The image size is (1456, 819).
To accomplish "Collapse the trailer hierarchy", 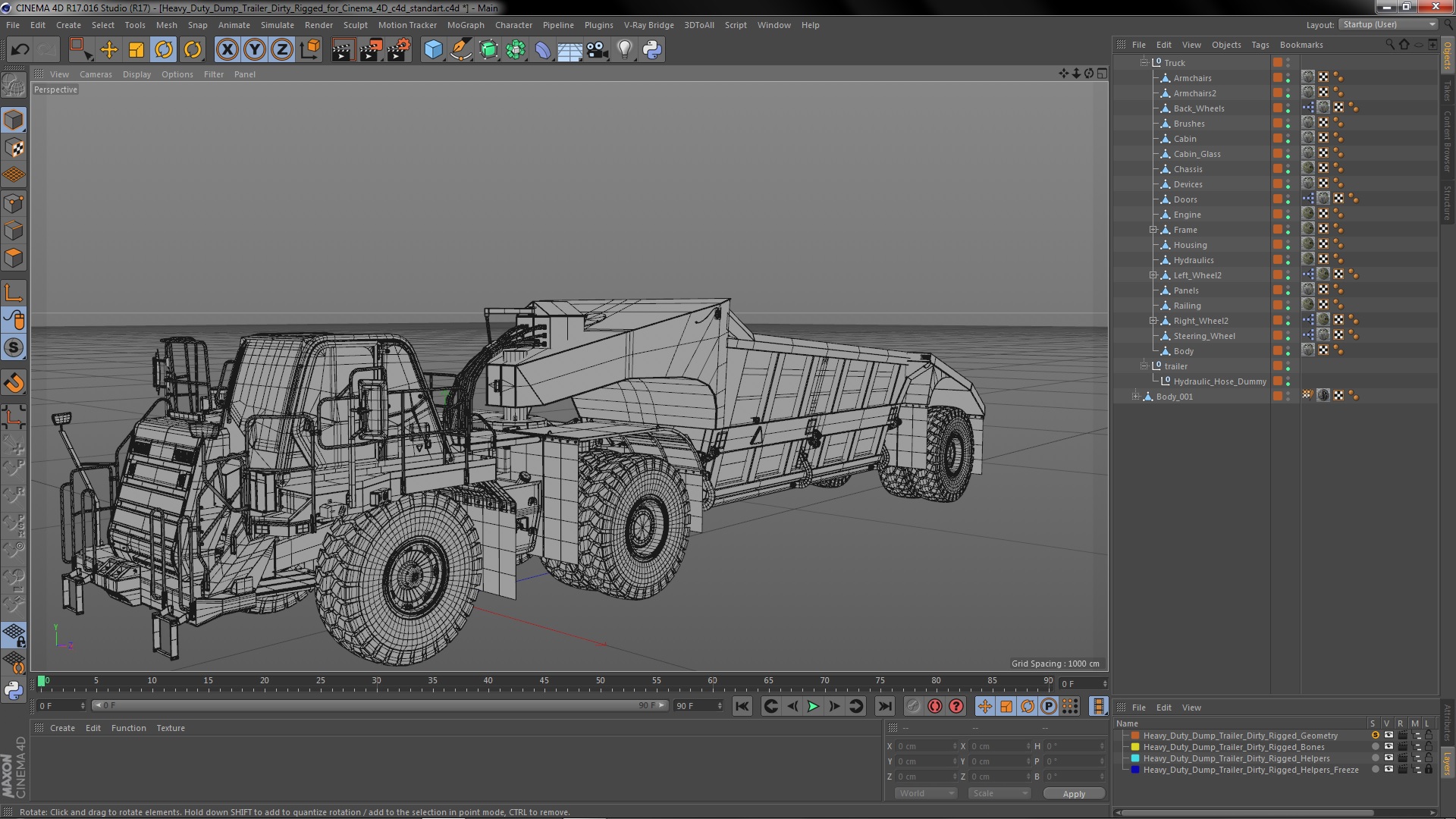I will (1144, 366).
